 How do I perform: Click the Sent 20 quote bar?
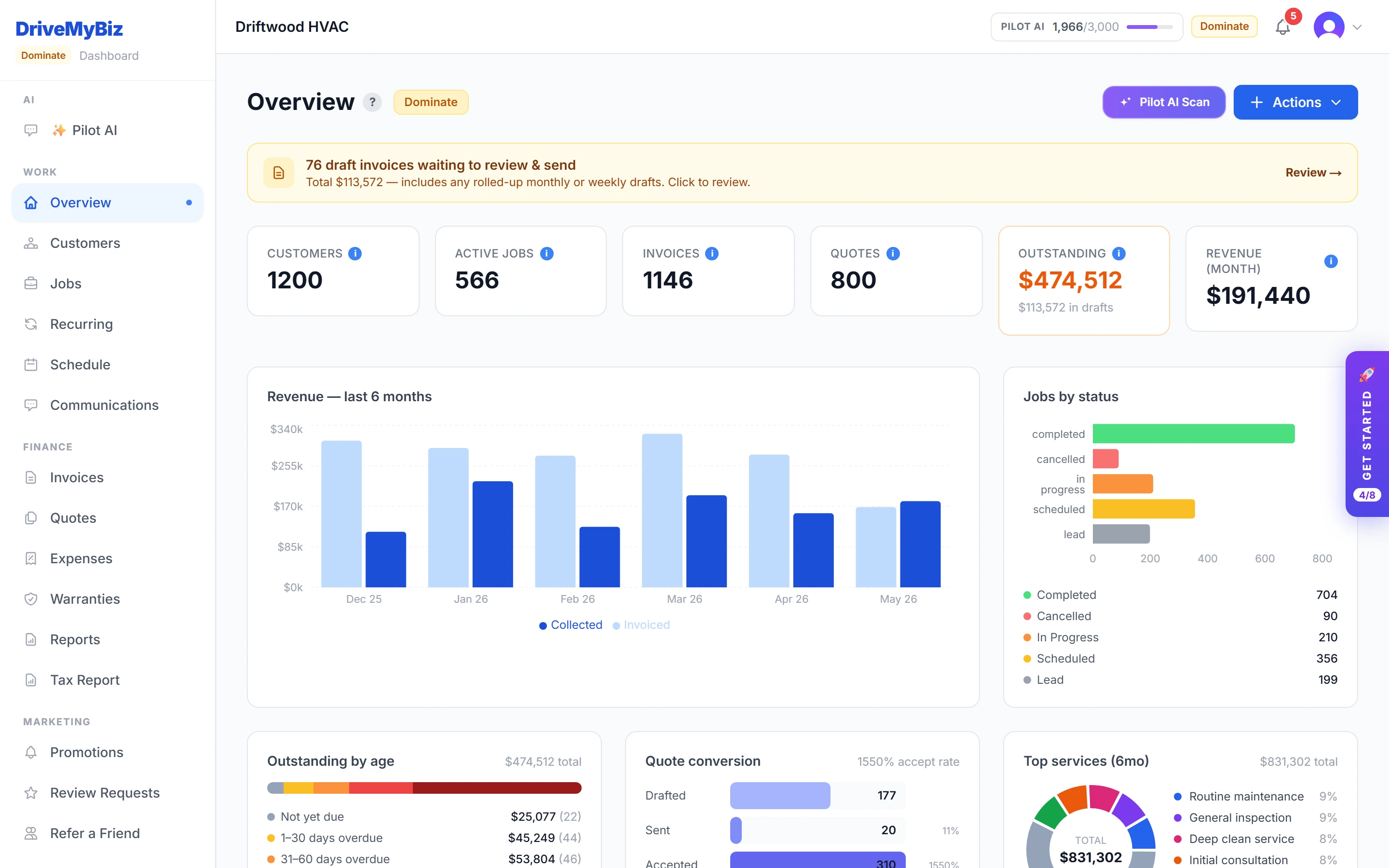point(736,830)
